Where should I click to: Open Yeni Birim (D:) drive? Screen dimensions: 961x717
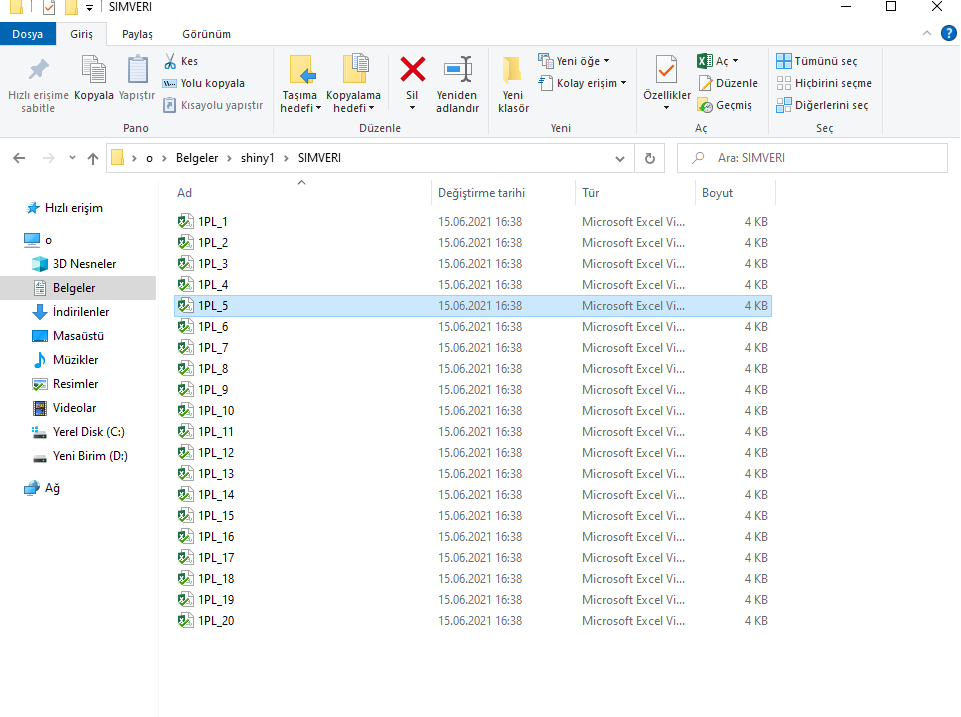90,456
